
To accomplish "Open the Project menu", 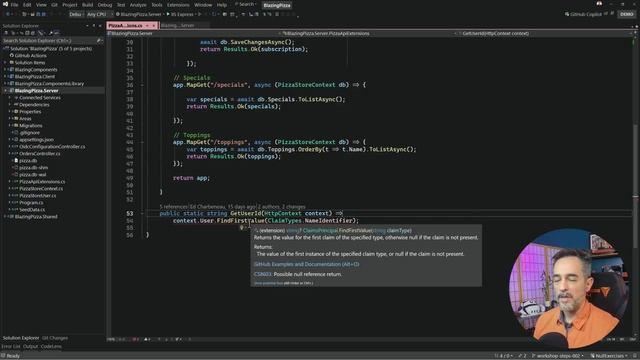I will pyautogui.click(x=70, y=5).
